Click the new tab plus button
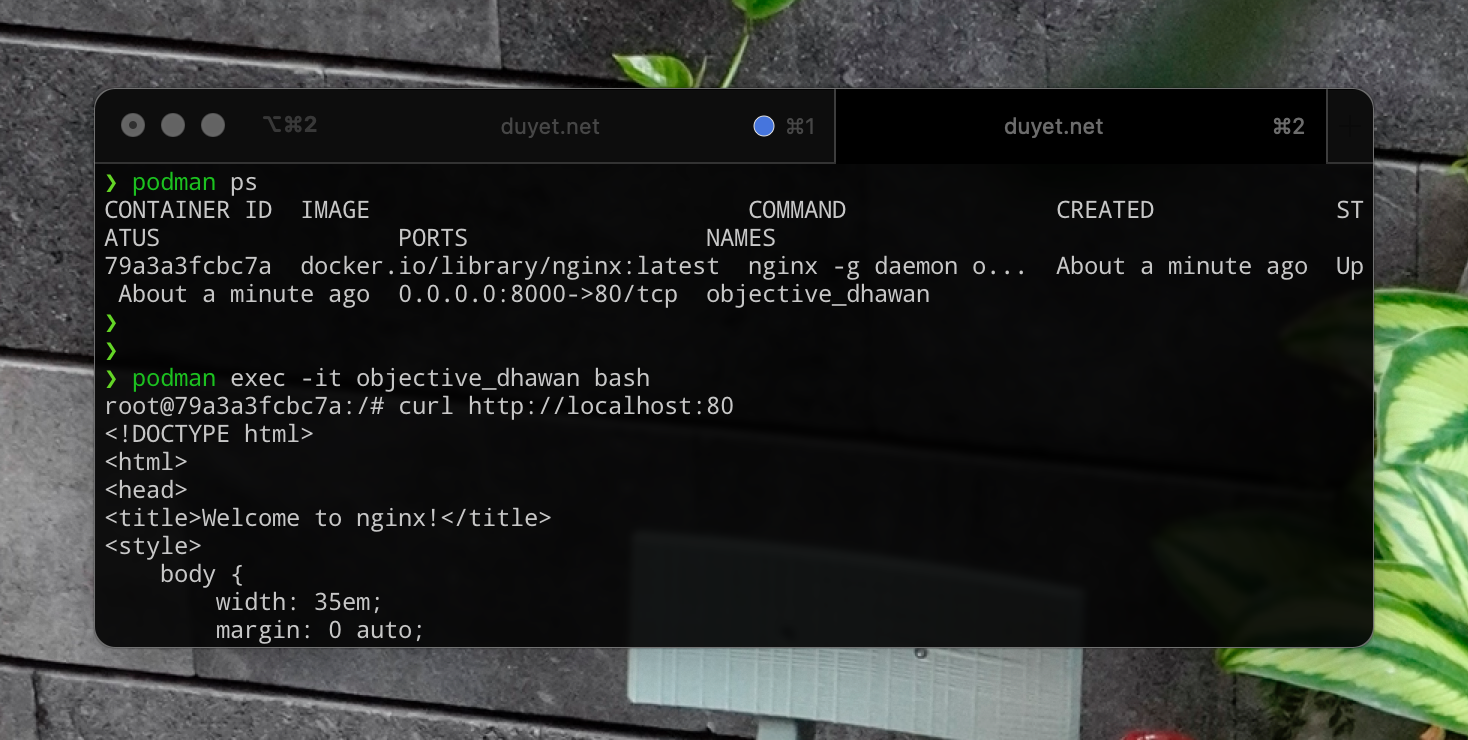Viewport: 1468px width, 740px height. (1351, 126)
